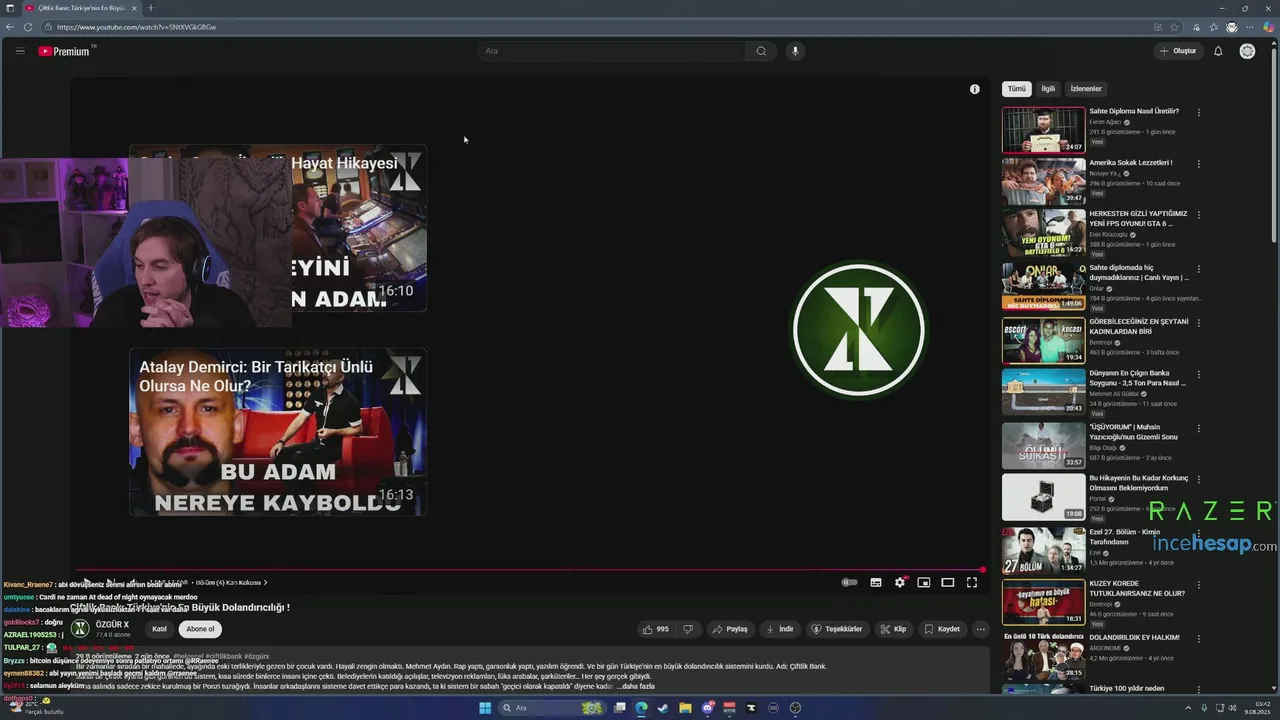Image resolution: width=1280 pixels, height=720 pixels.
Task: Toggle the autoplay switch
Action: [850, 582]
